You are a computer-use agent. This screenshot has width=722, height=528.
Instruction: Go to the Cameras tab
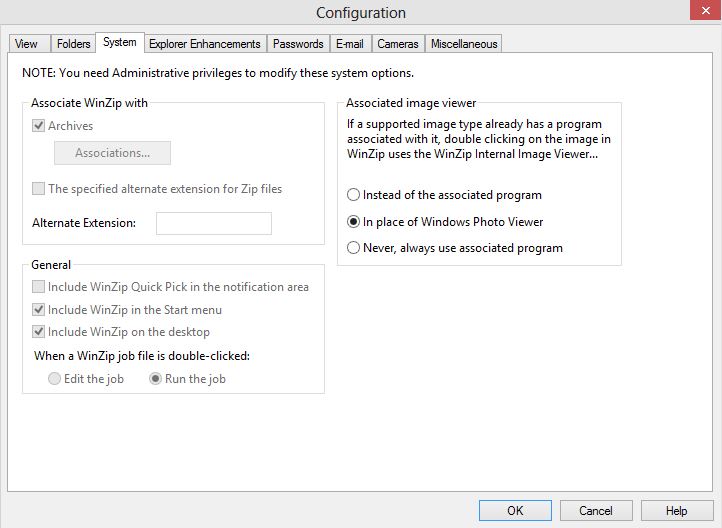(x=398, y=44)
